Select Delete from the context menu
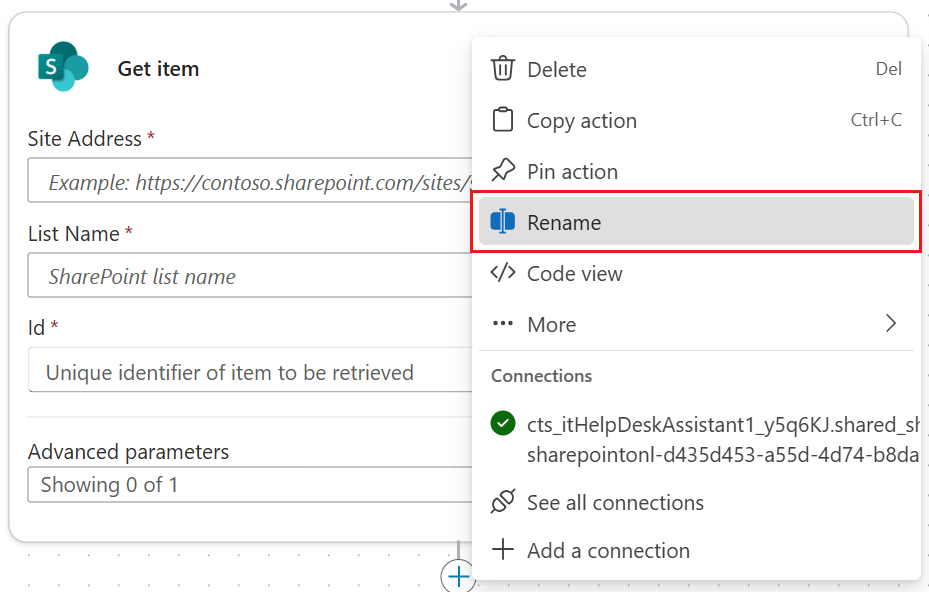Viewport: 929px width, 592px height. click(x=696, y=69)
